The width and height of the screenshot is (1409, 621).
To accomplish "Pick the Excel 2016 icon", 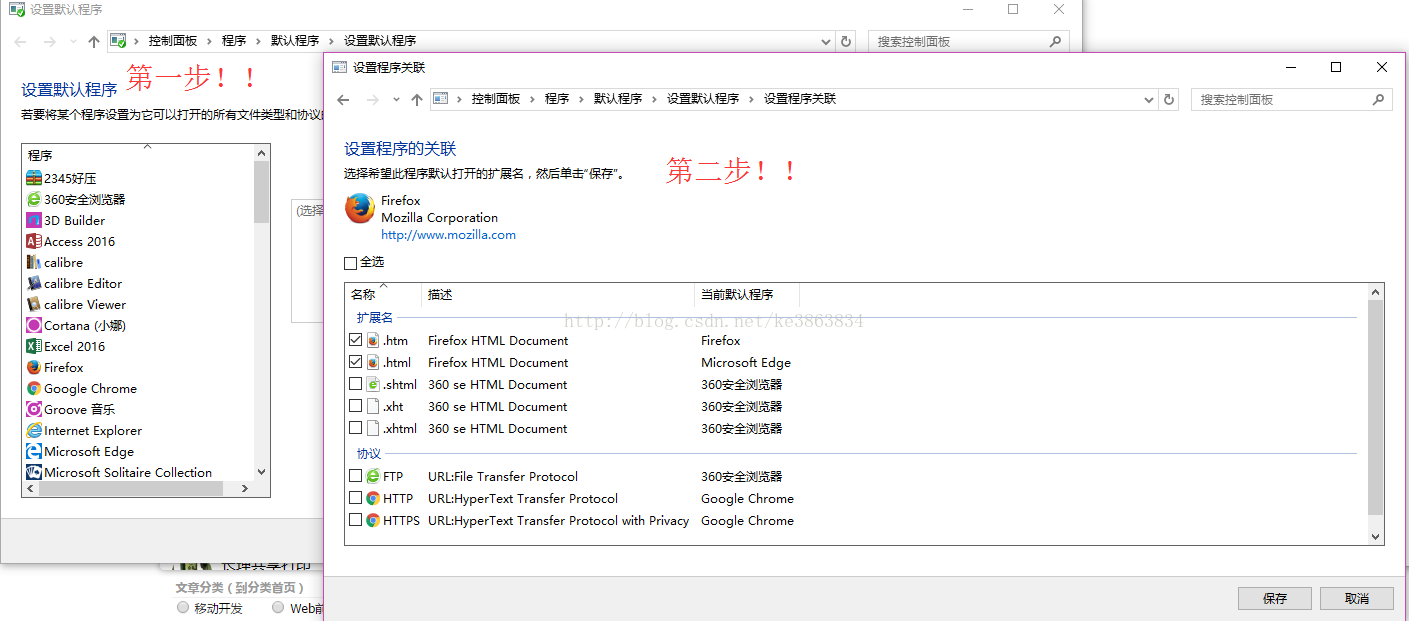I will point(34,346).
